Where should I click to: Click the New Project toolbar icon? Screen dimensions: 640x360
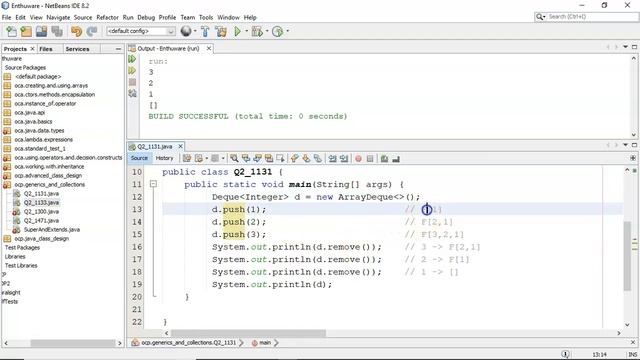pos(26,31)
